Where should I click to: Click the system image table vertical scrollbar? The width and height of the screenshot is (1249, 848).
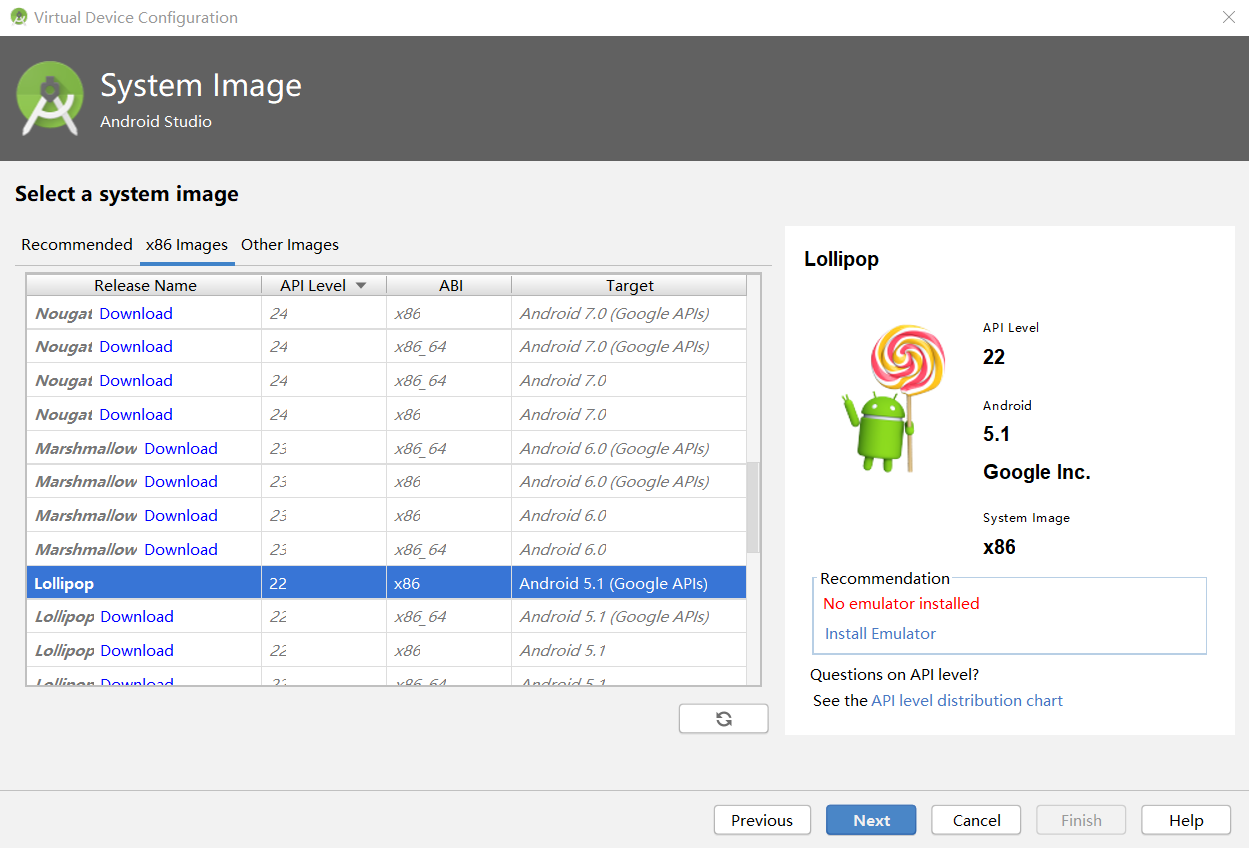click(x=754, y=507)
